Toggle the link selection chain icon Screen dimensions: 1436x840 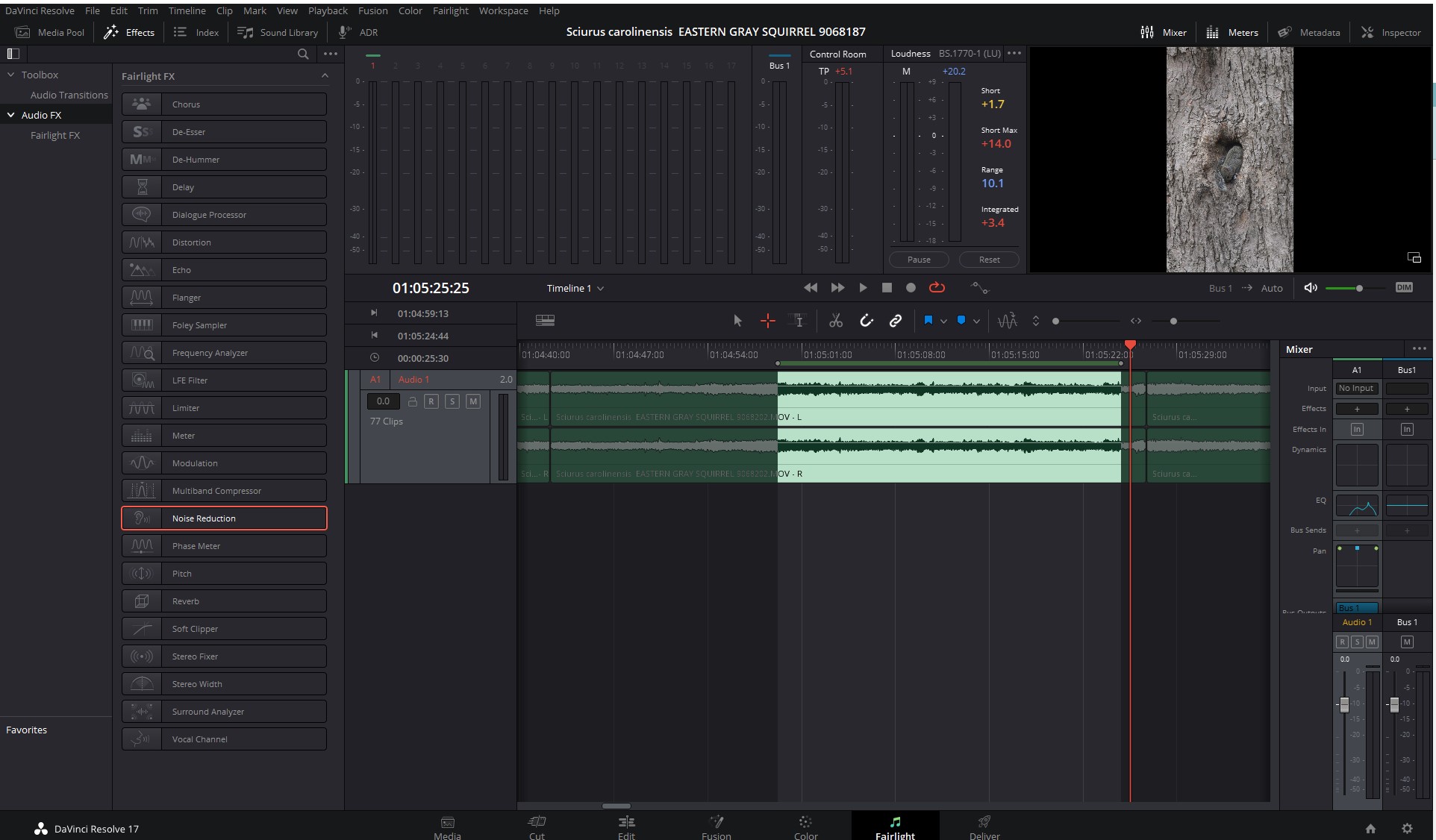tap(896, 321)
